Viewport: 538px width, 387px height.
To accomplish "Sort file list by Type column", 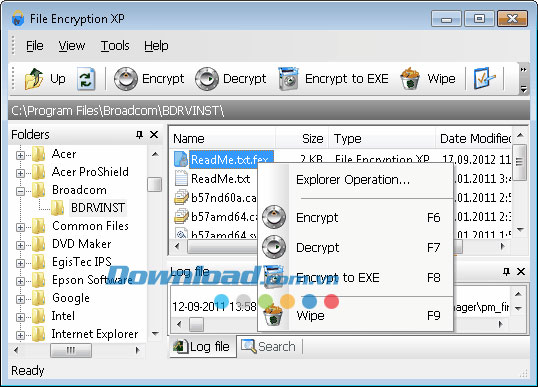I will (382, 139).
